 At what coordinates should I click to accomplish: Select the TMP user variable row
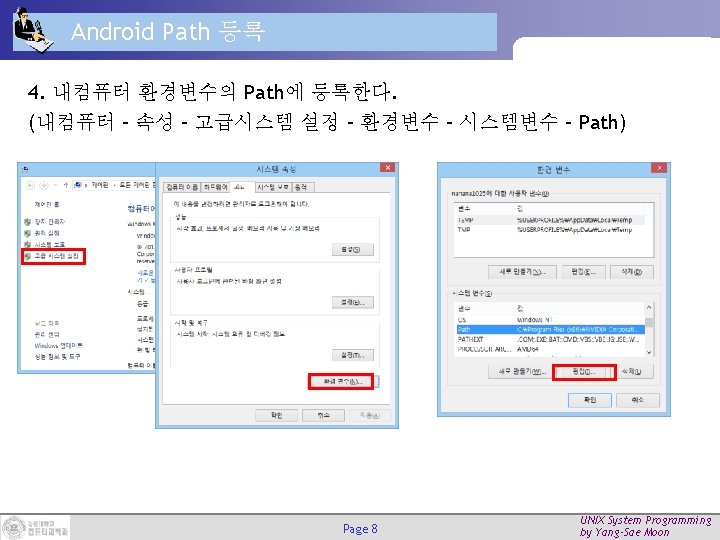550,230
